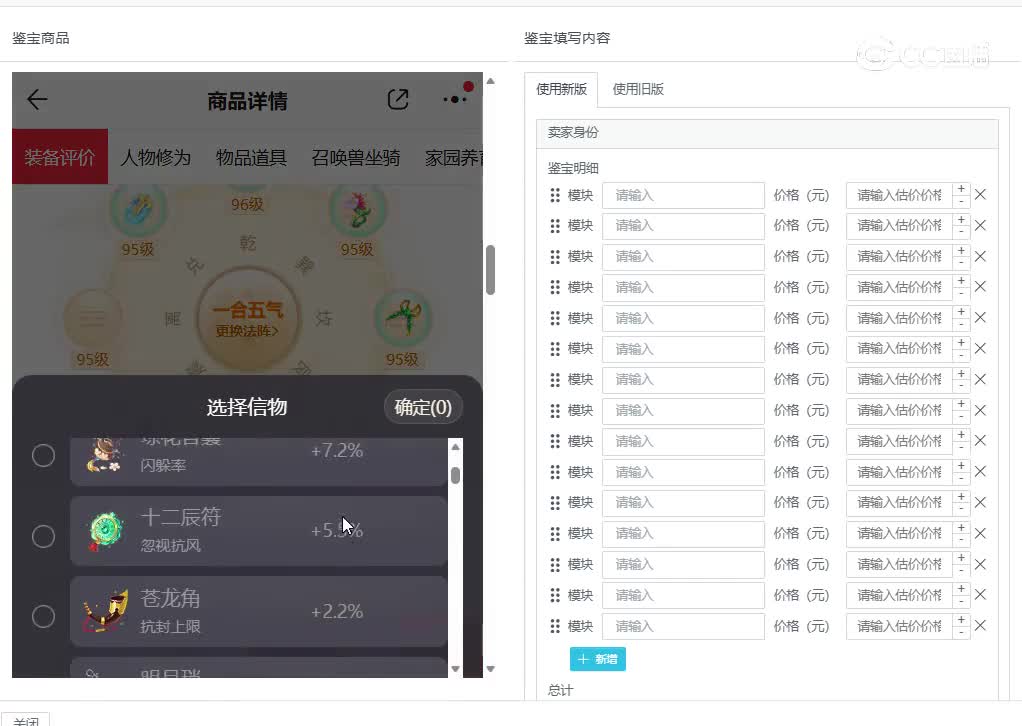Open the 人物修为 tab

pos(156,157)
